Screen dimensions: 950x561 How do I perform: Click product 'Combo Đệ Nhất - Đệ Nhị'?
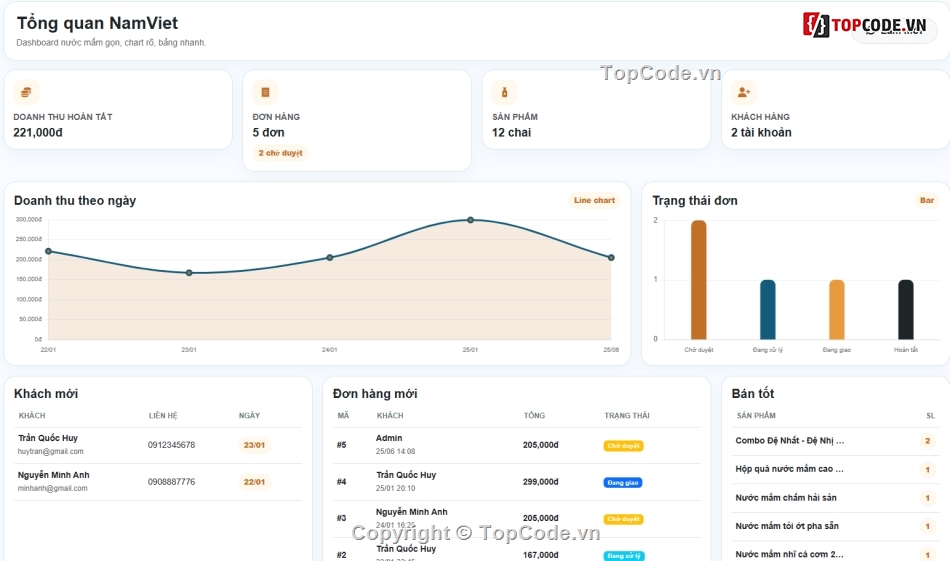point(789,440)
